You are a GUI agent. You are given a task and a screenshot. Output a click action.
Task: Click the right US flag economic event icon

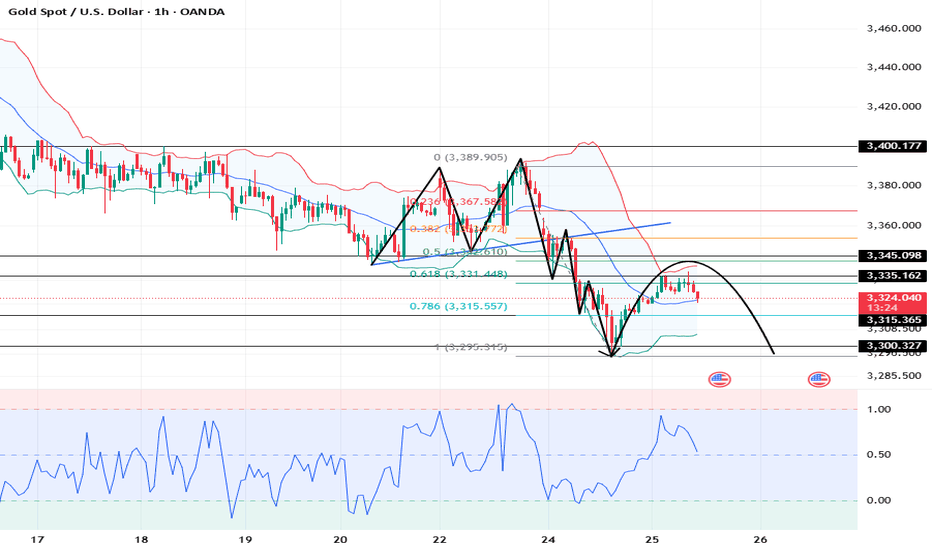(818, 379)
